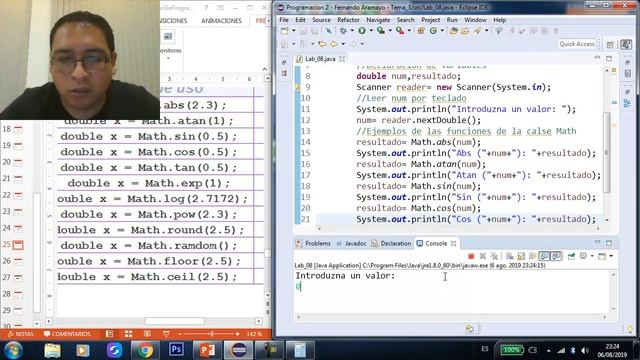
Task: Click the Open Task icon in Eclipse toolbar
Action: tap(465, 31)
